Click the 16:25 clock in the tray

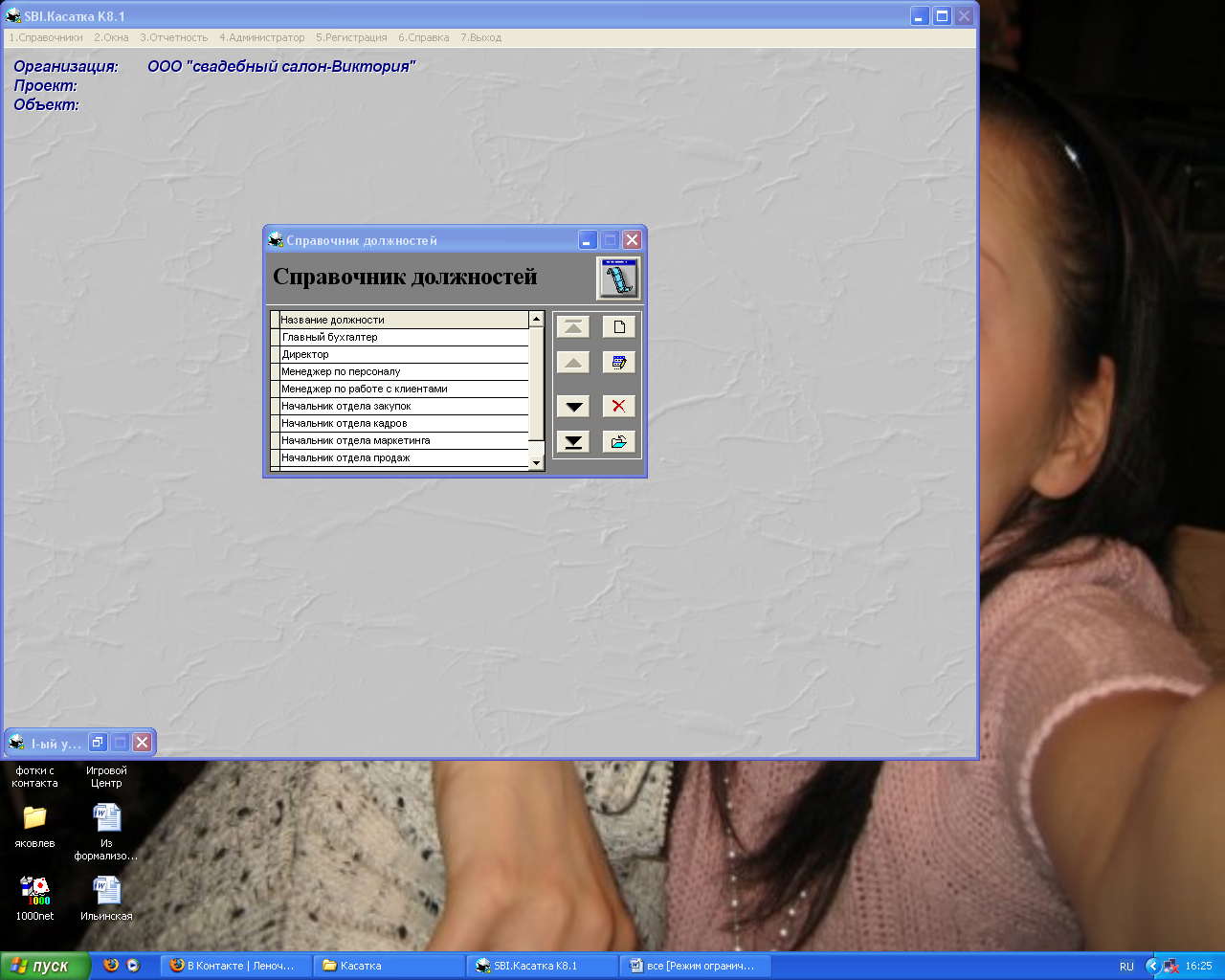pyautogui.click(x=1198, y=967)
